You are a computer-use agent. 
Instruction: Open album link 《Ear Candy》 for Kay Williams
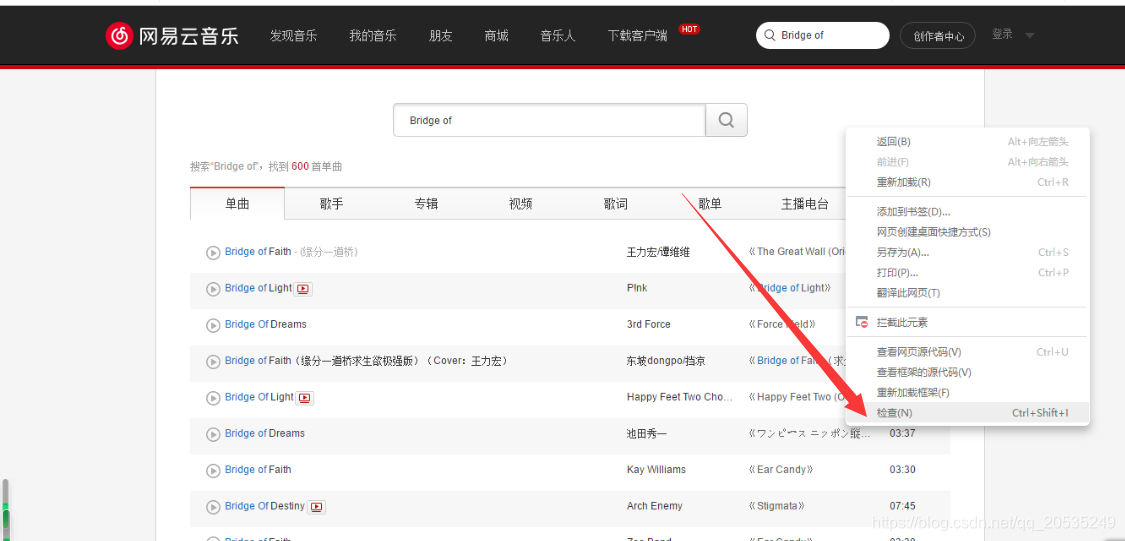tap(781, 469)
